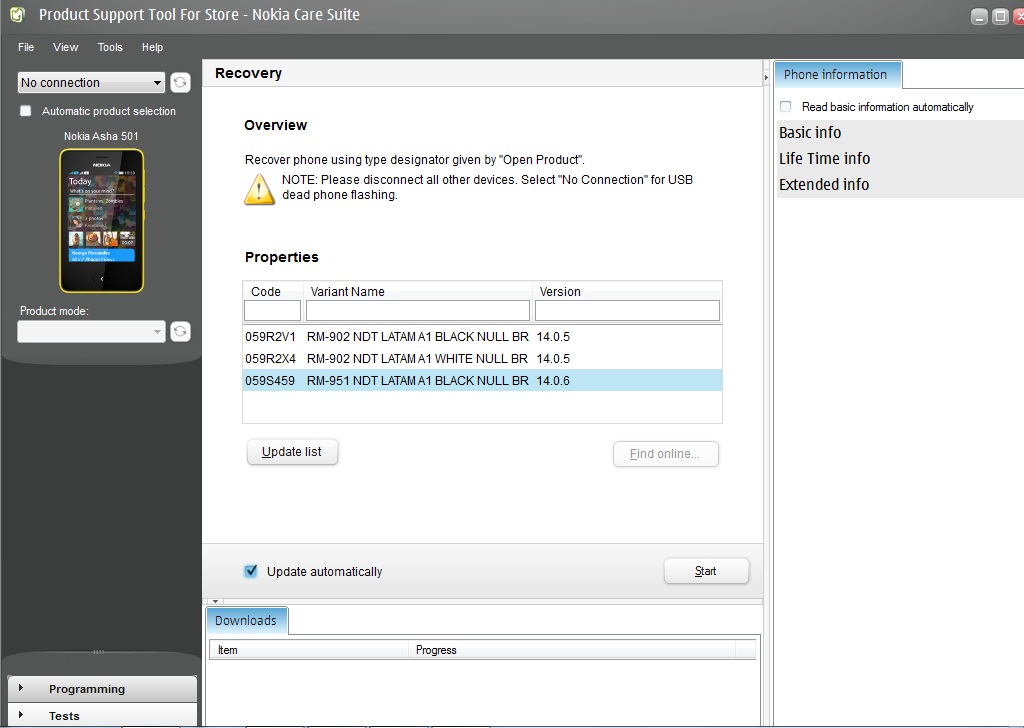1024x728 pixels.
Task: Click the Nokia Care Suite app icon
Action: [18, 14]
